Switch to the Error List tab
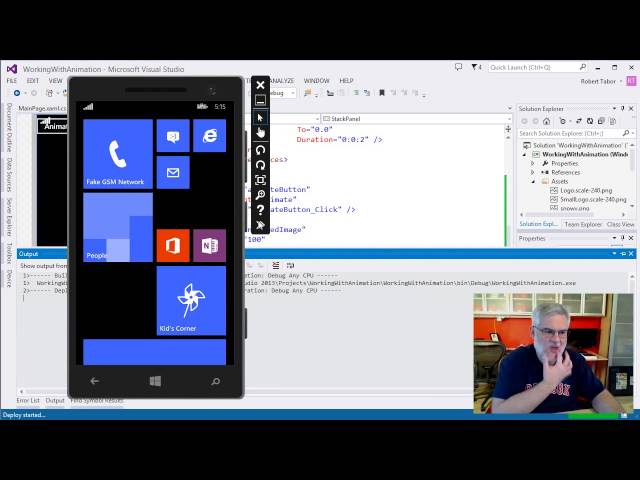The image size is (640, 480). (x=28, y=400)
